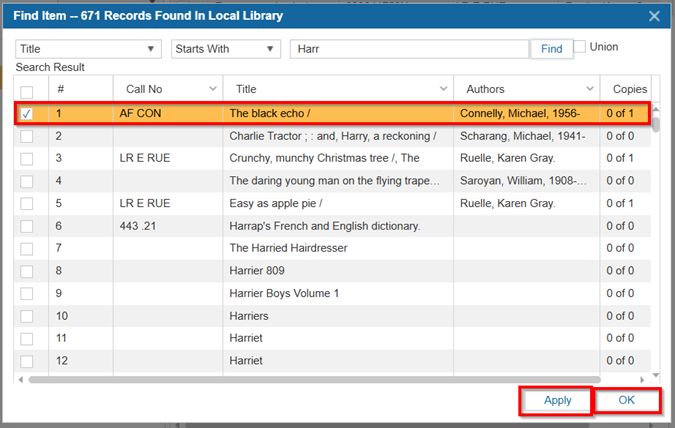The image size is (675, 428).
Task: Click the horizontal scrollbar right arrow
Action: (642, 380)
